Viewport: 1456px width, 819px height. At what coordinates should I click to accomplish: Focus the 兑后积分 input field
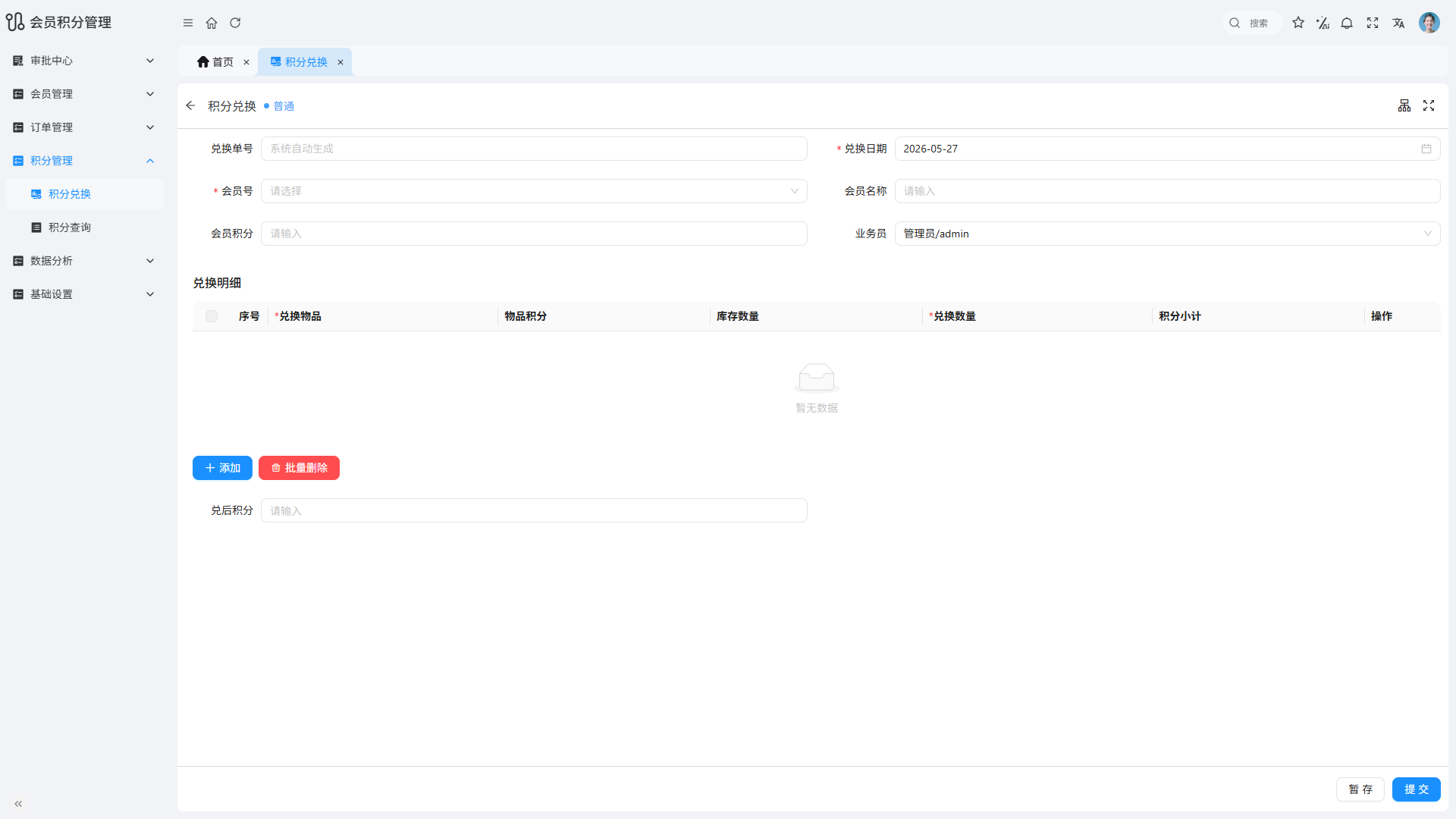click(x=534, y=510)
